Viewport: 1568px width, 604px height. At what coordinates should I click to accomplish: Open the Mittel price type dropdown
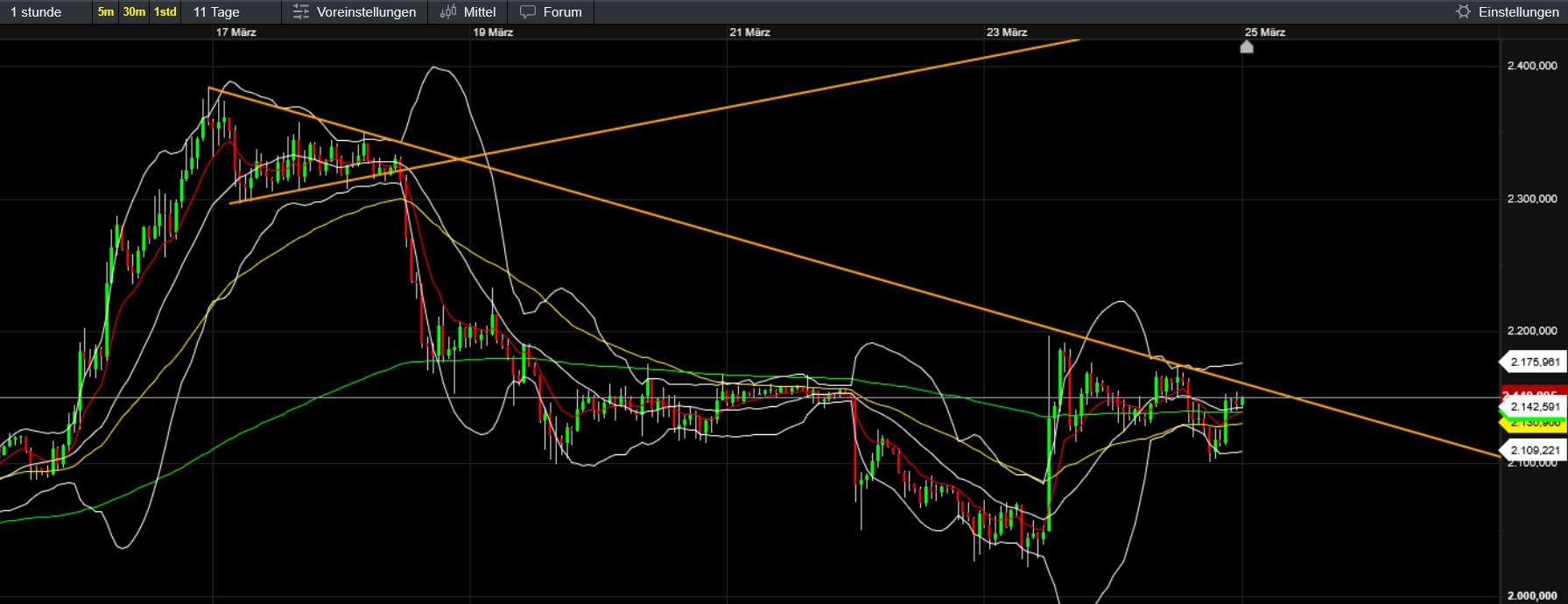480,12
